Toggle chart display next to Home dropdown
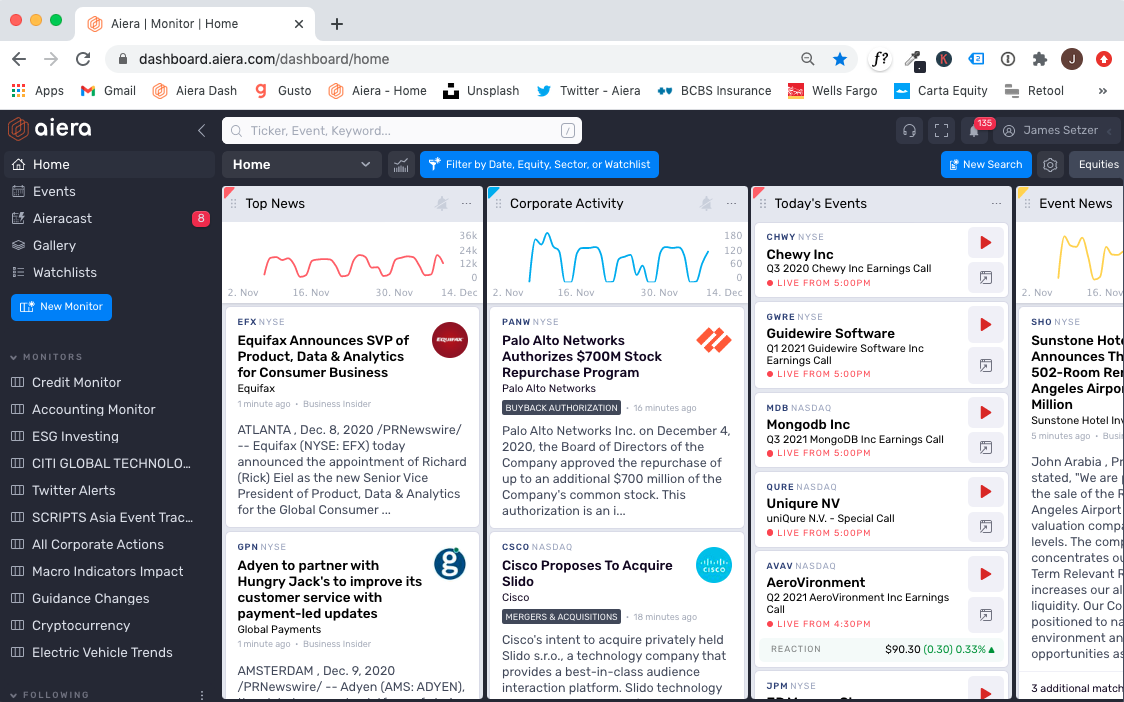1124x702 pixels. (x=401, y=165)
